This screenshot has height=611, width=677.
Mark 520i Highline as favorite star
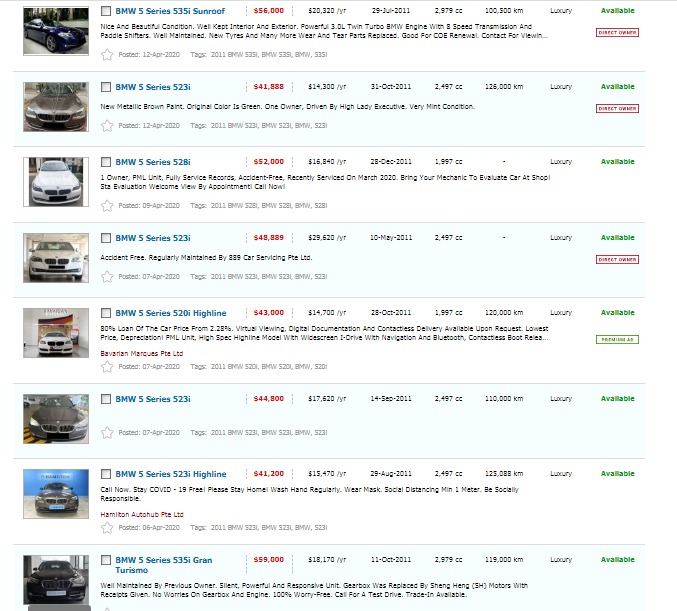coord(107,367)
